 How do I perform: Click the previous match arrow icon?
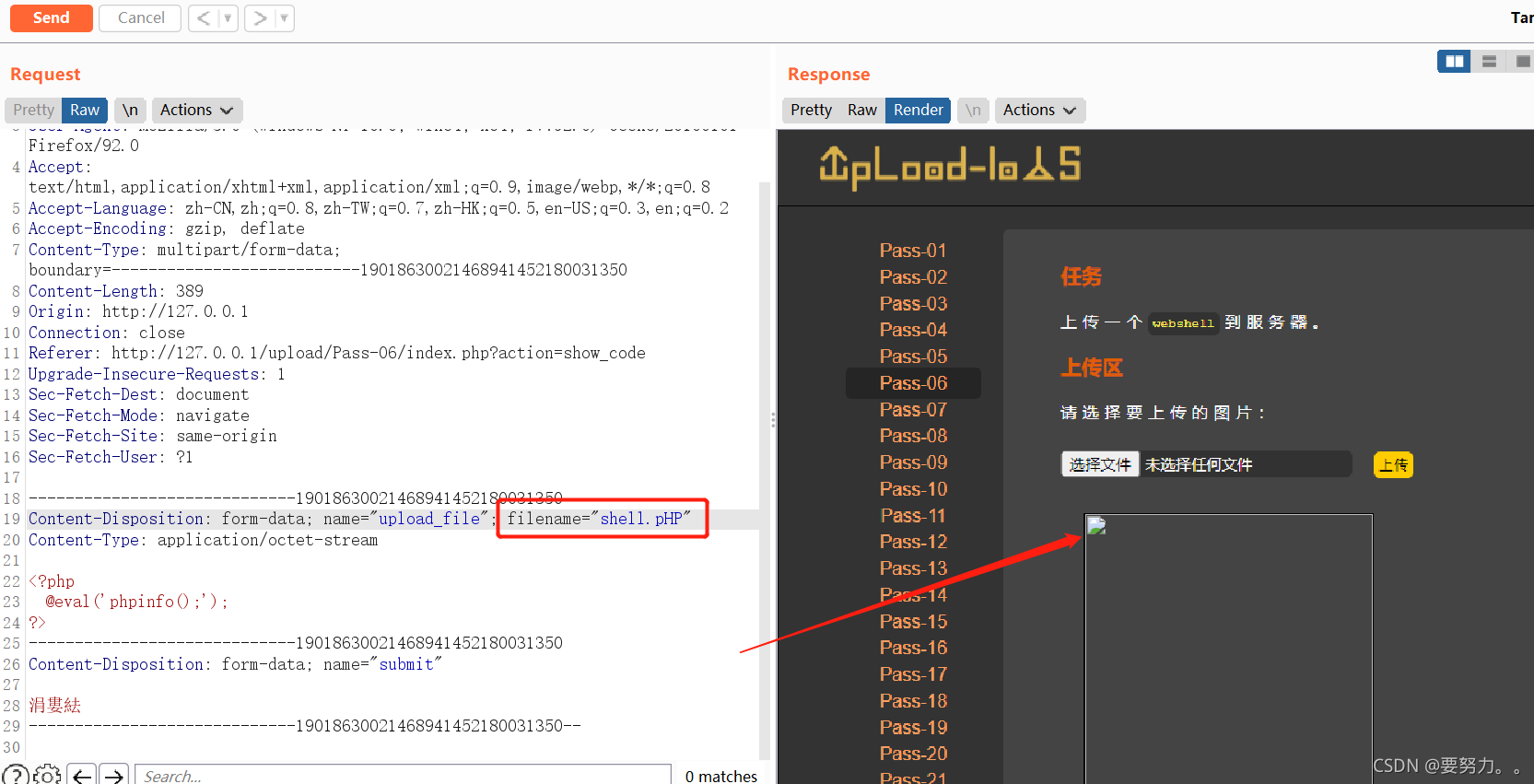tap(82, 776)
